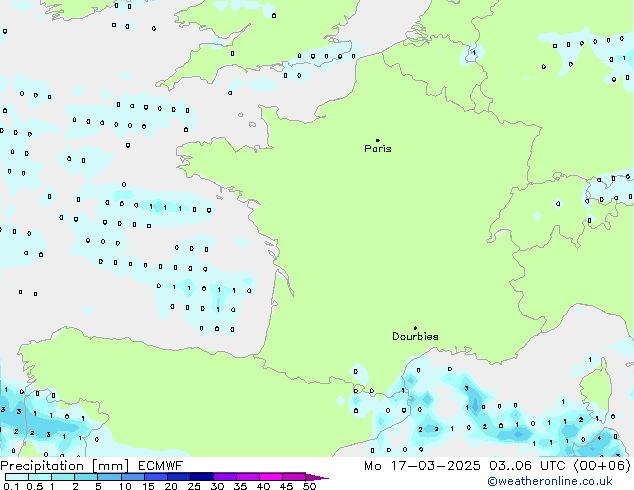Pick the 0.1–0.5 mm legend swatch
Viewport: 634px width, 490px height.
click(x=17, y=477)
